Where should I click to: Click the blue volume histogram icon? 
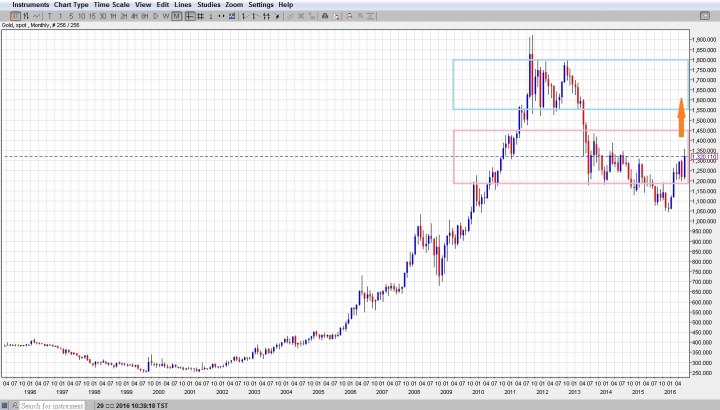click(x=232, y=16)
